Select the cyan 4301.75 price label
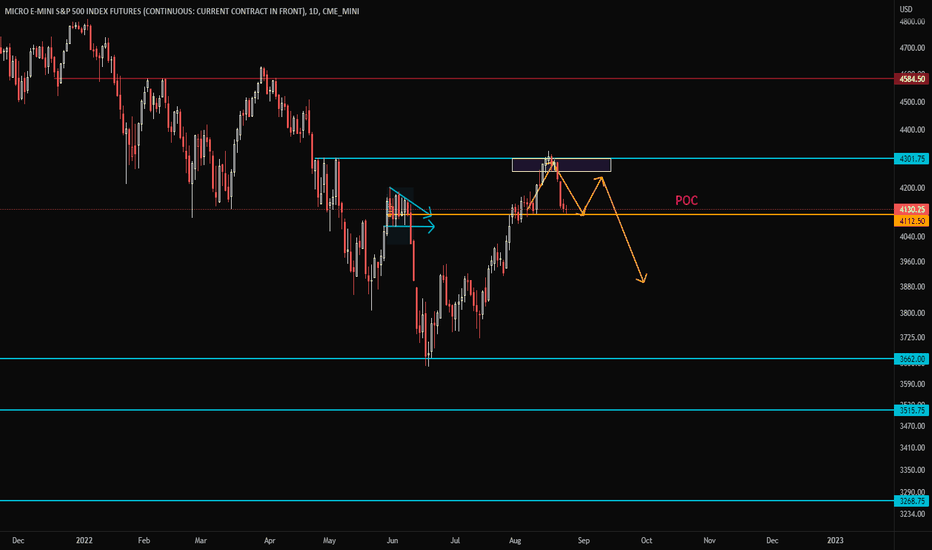 [x=912, y=159]
